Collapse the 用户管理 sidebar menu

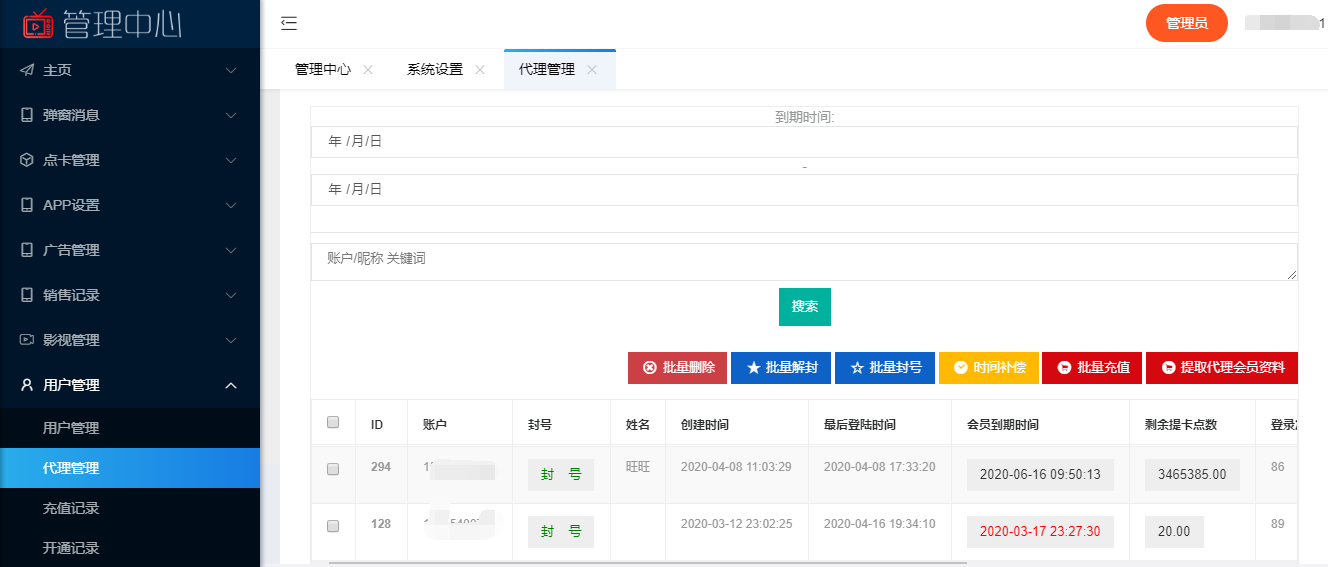click(x=130, y=385)
